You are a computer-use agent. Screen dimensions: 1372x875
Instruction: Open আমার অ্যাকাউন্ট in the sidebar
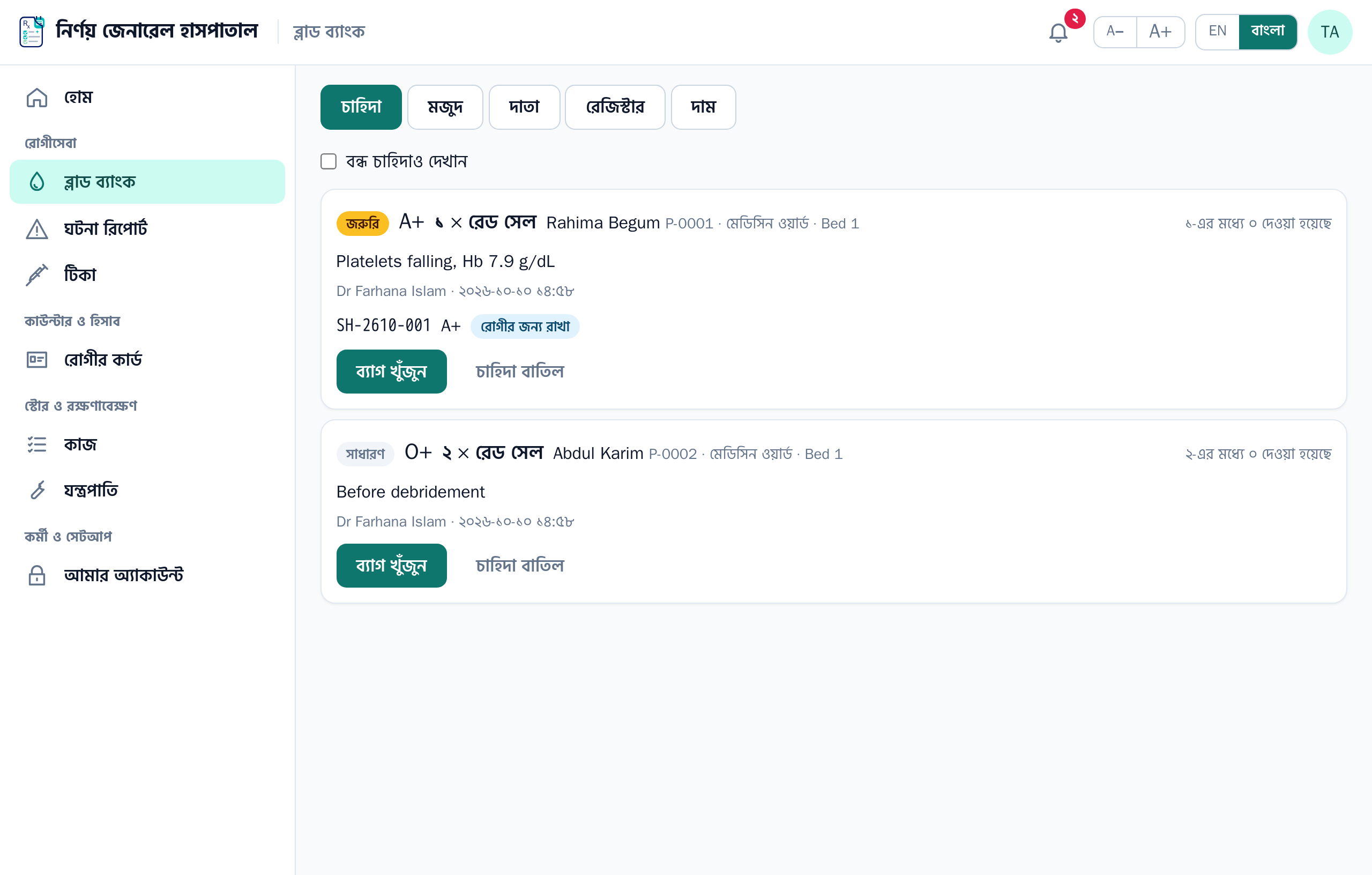point(147,575)
